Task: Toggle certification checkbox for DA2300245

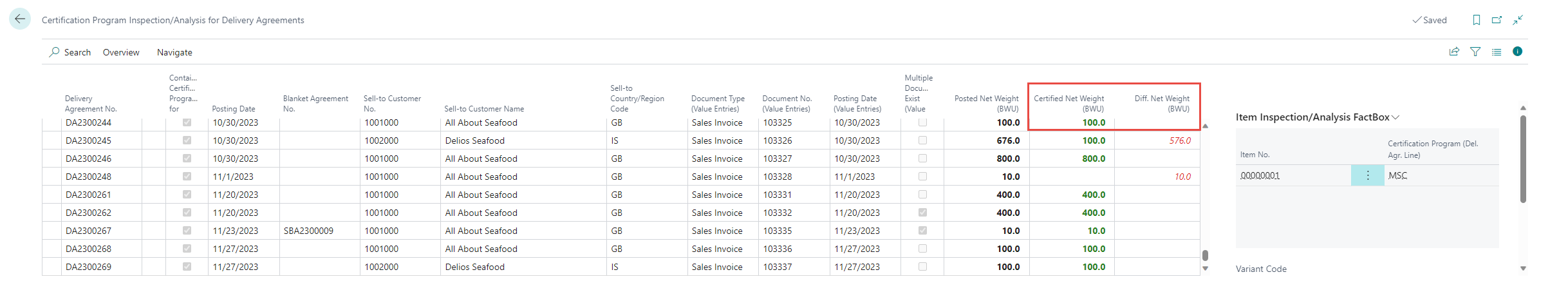Action: click(x=187, y=140)
